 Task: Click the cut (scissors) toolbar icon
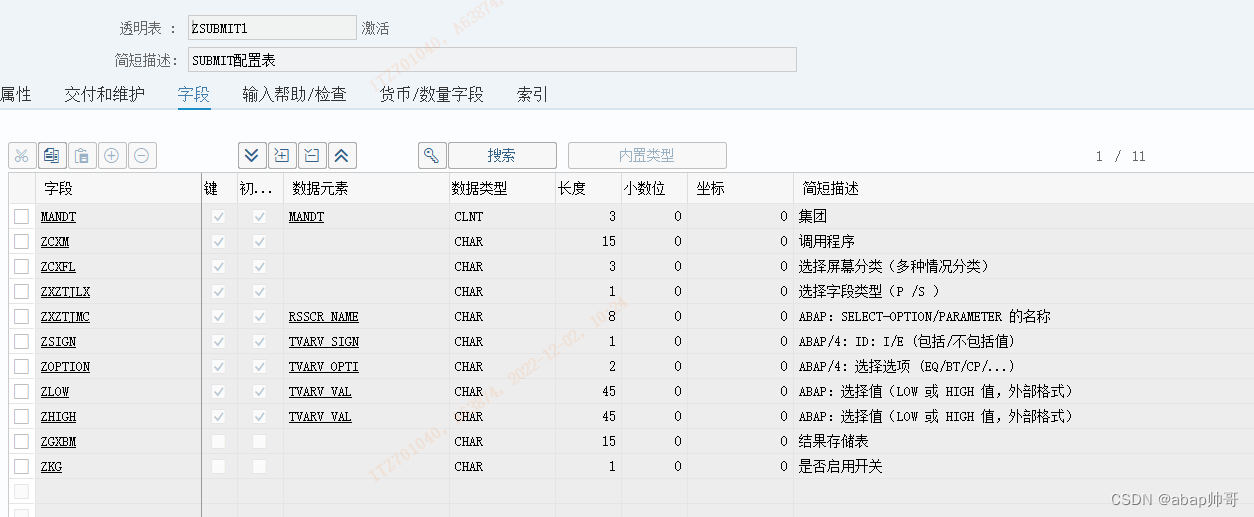tap(22, 155)
